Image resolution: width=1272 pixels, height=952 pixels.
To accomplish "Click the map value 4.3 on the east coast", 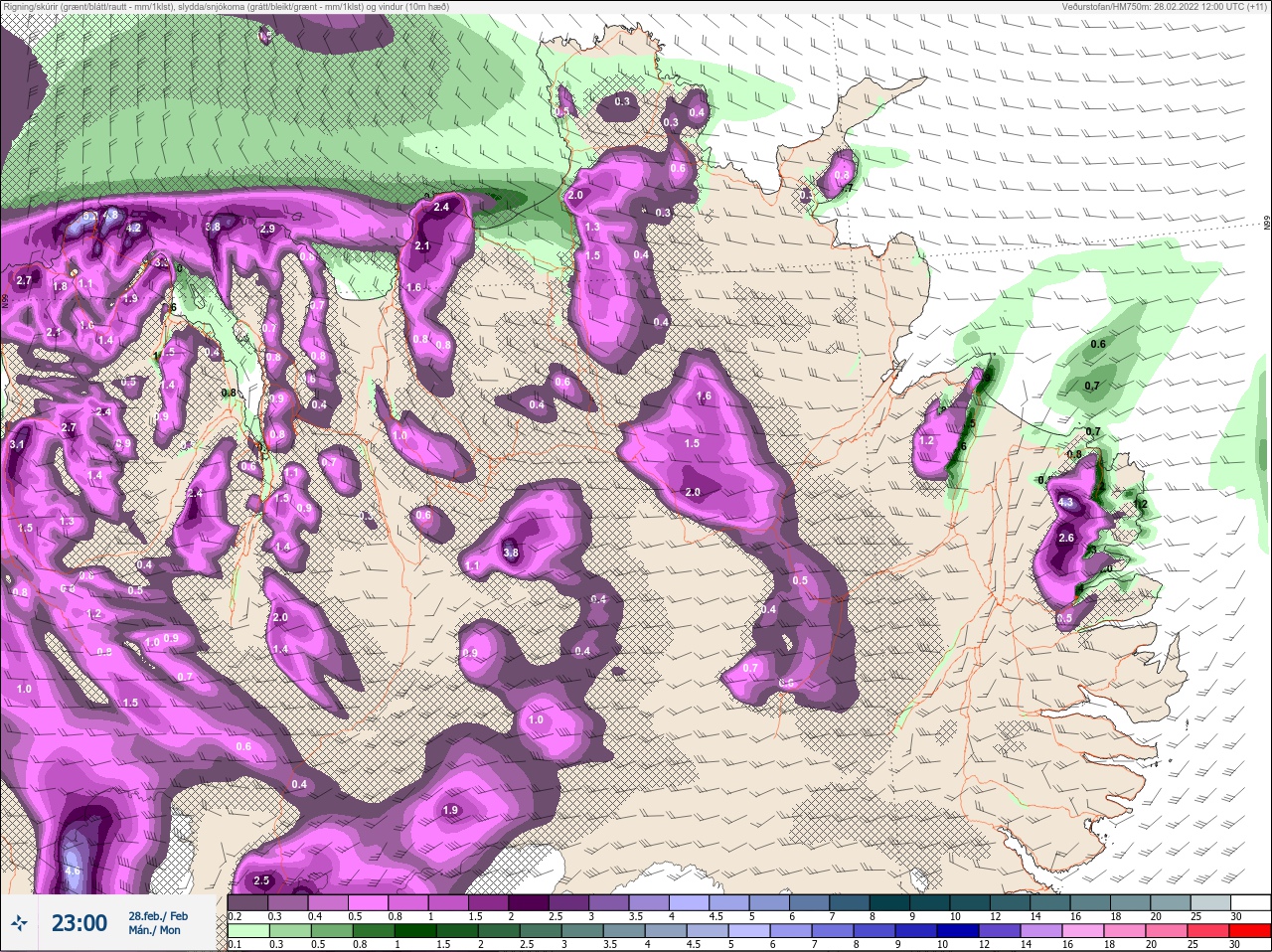I will 1066,503.
